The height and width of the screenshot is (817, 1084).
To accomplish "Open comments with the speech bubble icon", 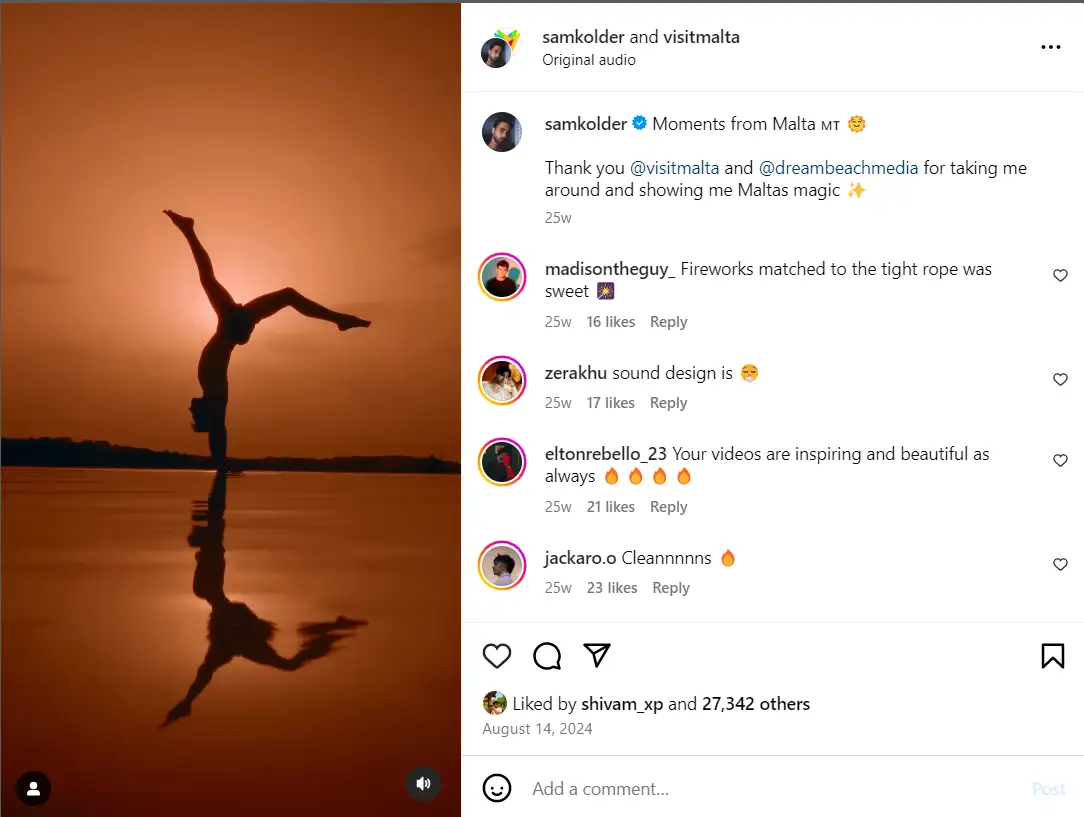I will tap(547, 656).
